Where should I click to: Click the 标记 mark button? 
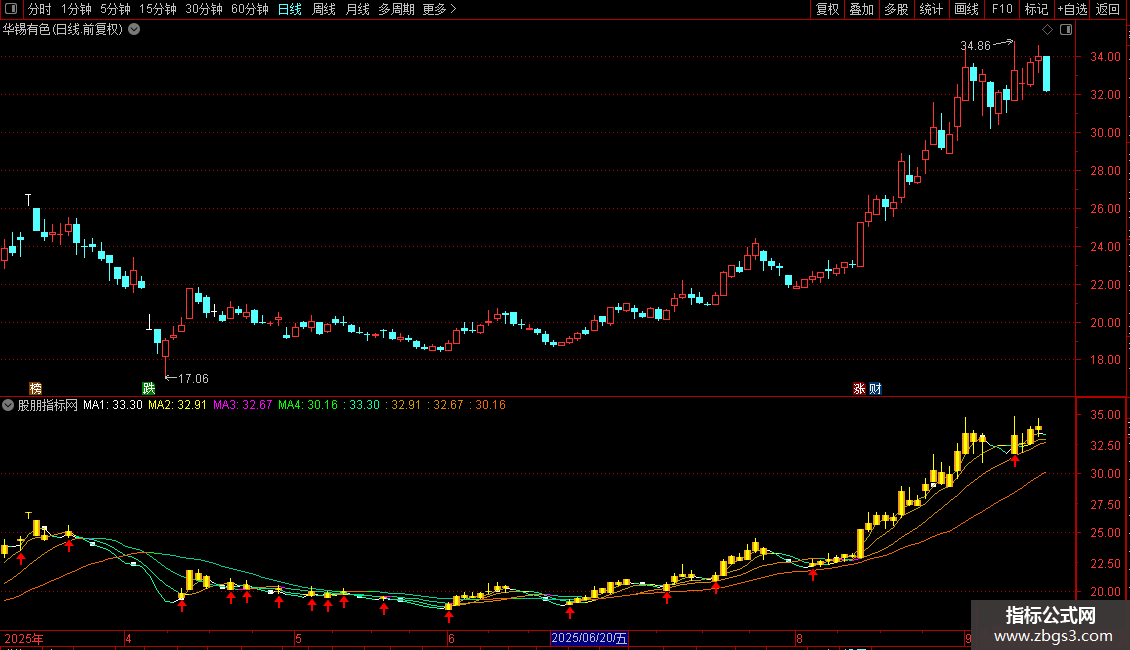pos(1036,9)
